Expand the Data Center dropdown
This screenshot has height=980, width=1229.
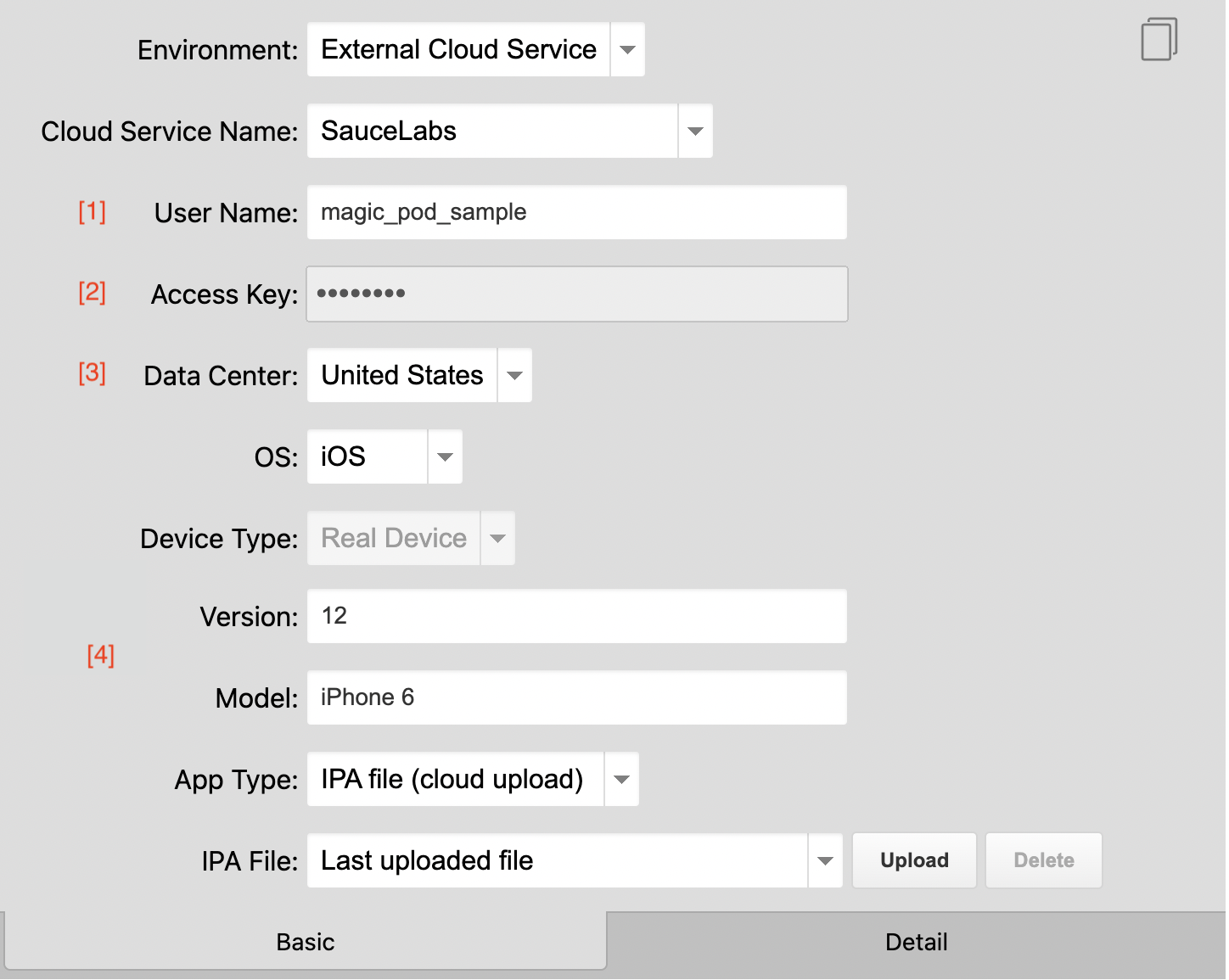coord(419,375)
